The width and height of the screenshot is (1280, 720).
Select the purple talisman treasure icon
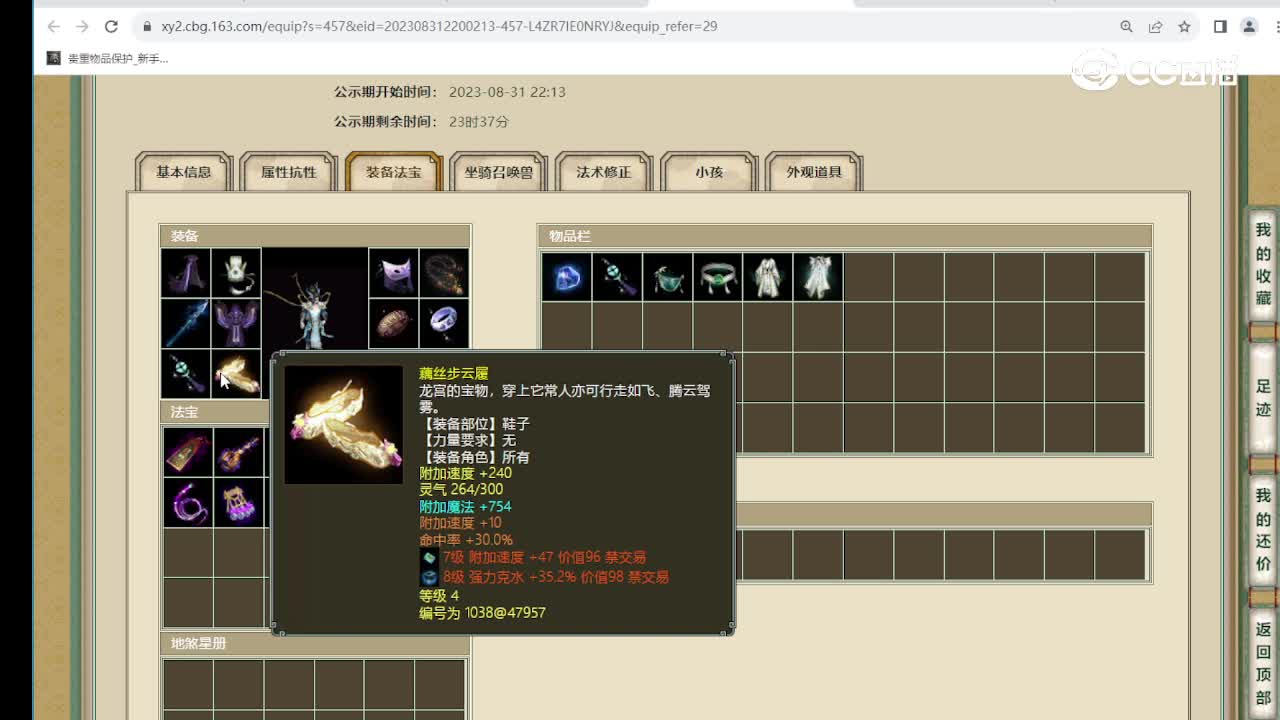pos(188,452)
